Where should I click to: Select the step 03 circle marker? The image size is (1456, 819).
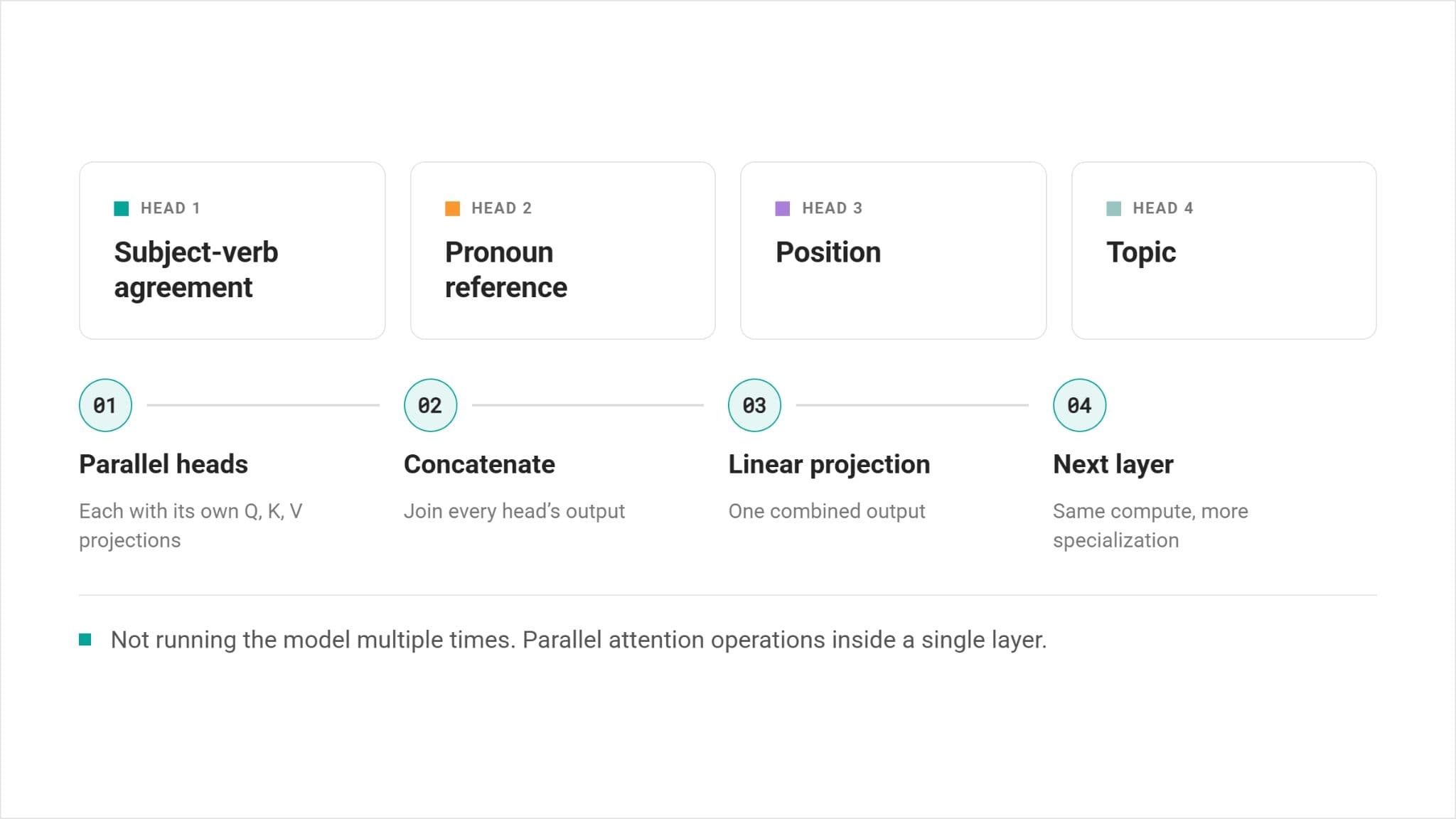(754, 405)
